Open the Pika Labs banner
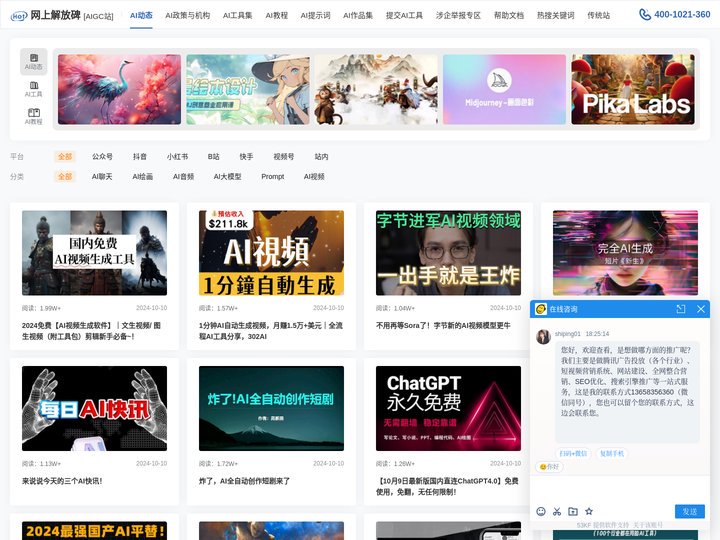Screen dimensions: 720x540 (x=633, y=89)
